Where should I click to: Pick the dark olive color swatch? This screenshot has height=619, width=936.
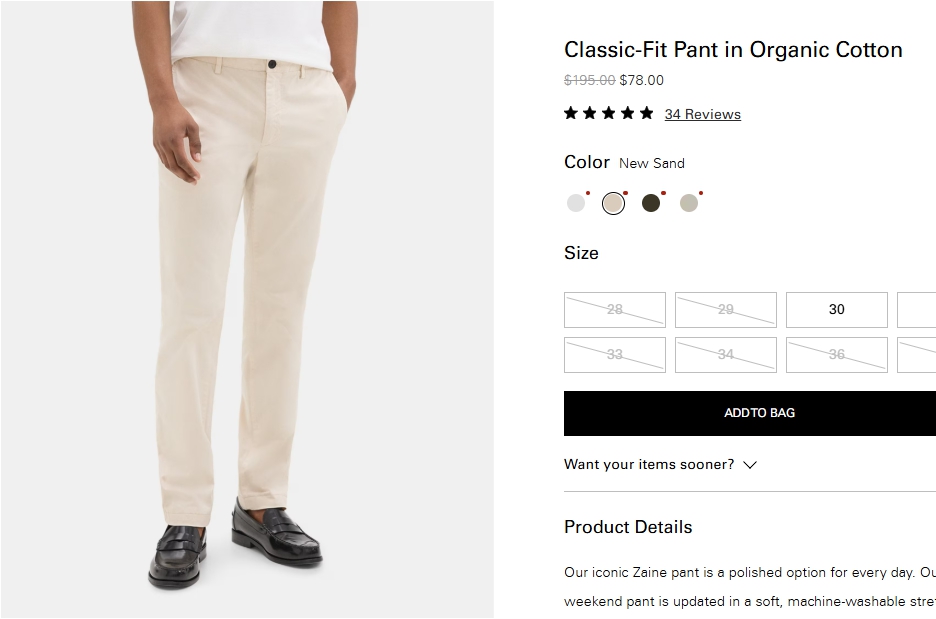[x=651, y=203]
